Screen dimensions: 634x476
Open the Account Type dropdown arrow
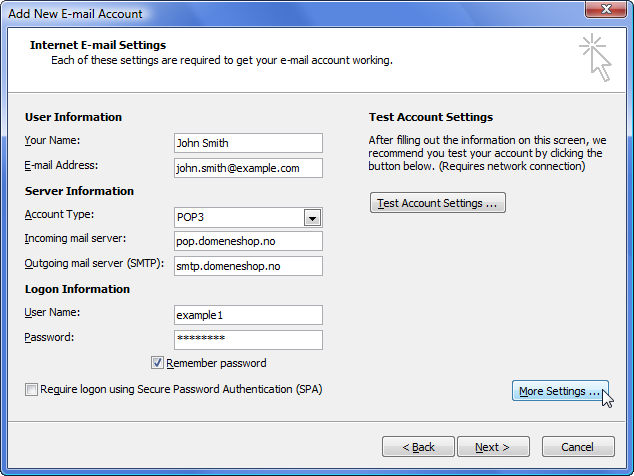click(312, 218)
